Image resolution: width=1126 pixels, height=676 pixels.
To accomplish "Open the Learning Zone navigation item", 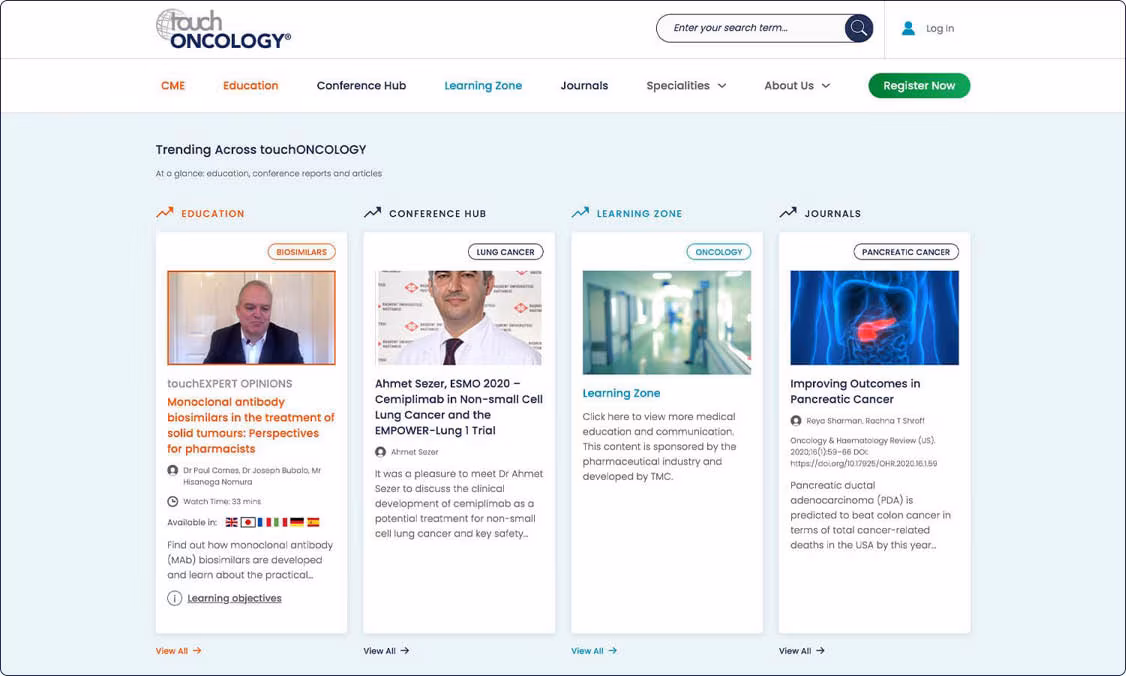I will (483, 85).
